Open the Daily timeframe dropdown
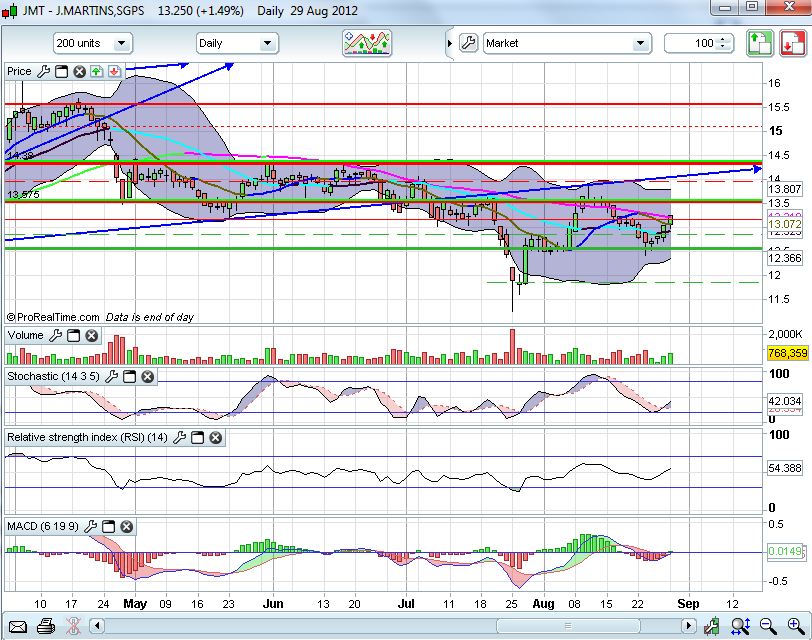Viewport: 812px width, 640px height. (x=237, y=43)
